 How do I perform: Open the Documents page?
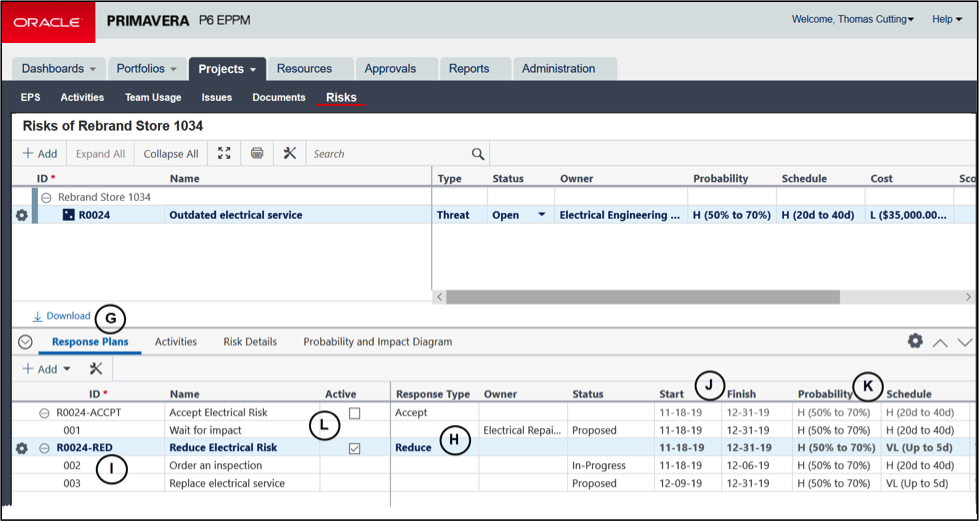278,97
